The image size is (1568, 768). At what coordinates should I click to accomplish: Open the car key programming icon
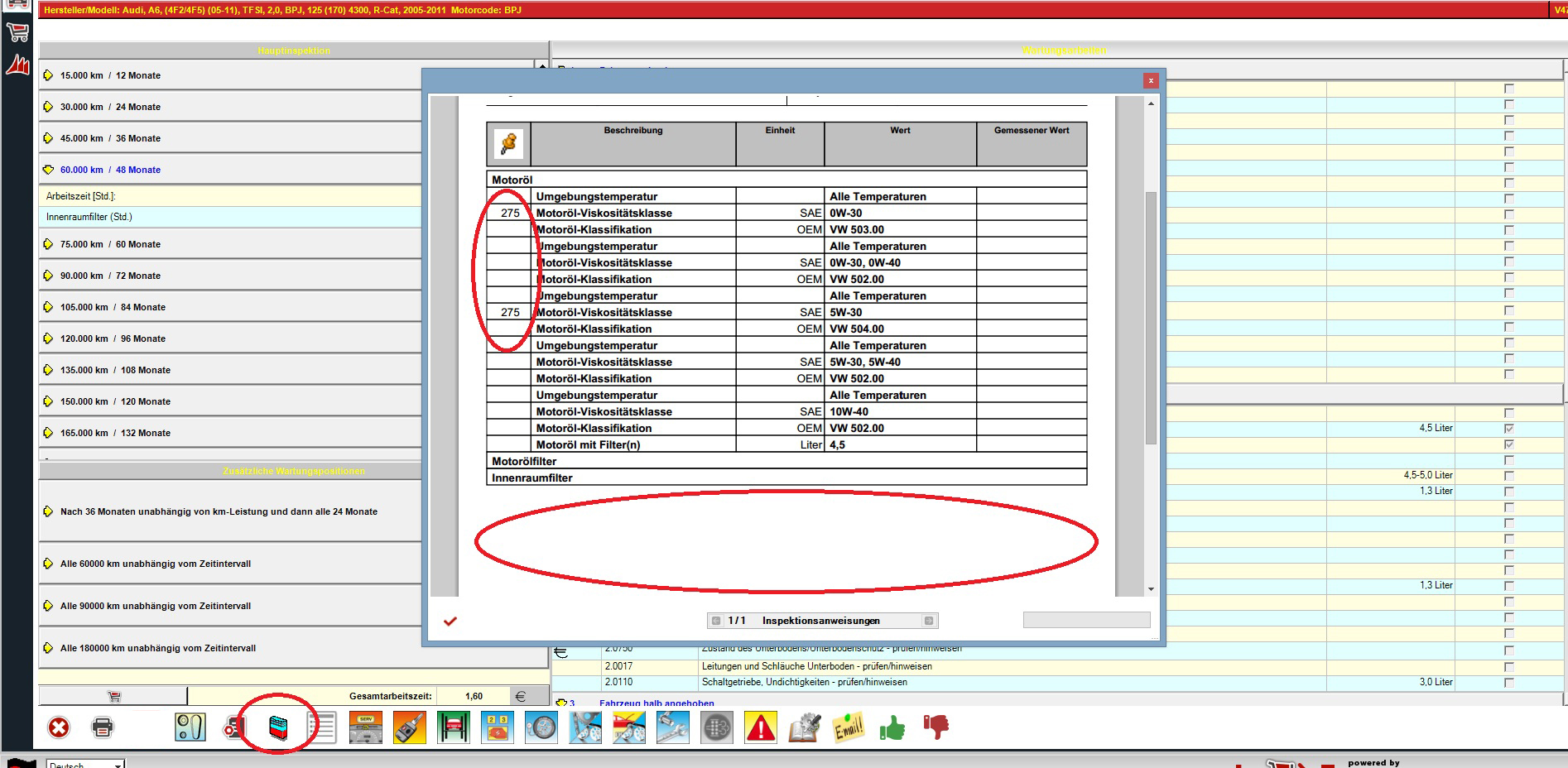[x=410, y=727]
